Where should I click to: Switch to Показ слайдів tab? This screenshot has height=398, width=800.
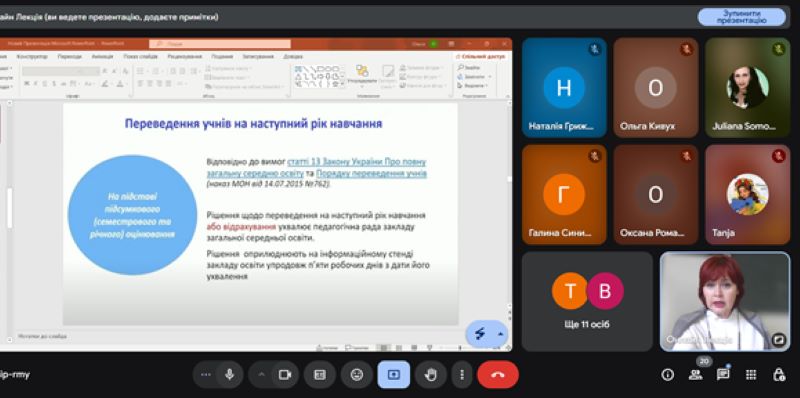pyautogui.click(x=140, y=57)
